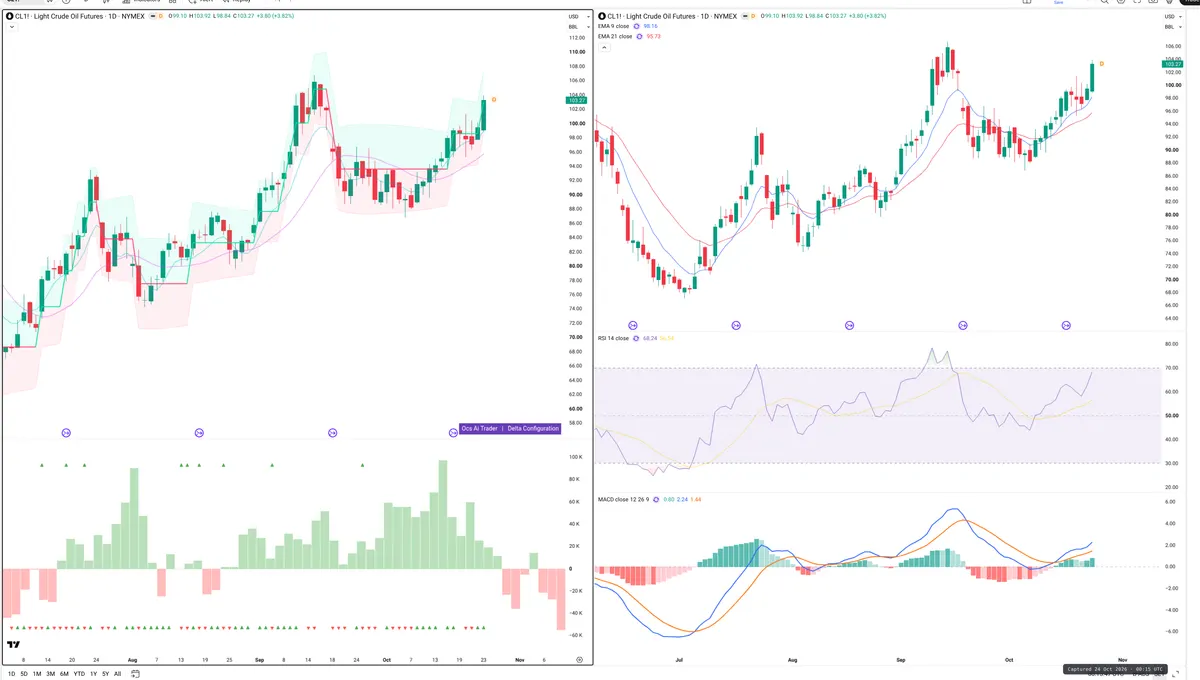The image size is (1200, 680).
Task: Open left chart time axis settings gear
Action: [580, 660]
